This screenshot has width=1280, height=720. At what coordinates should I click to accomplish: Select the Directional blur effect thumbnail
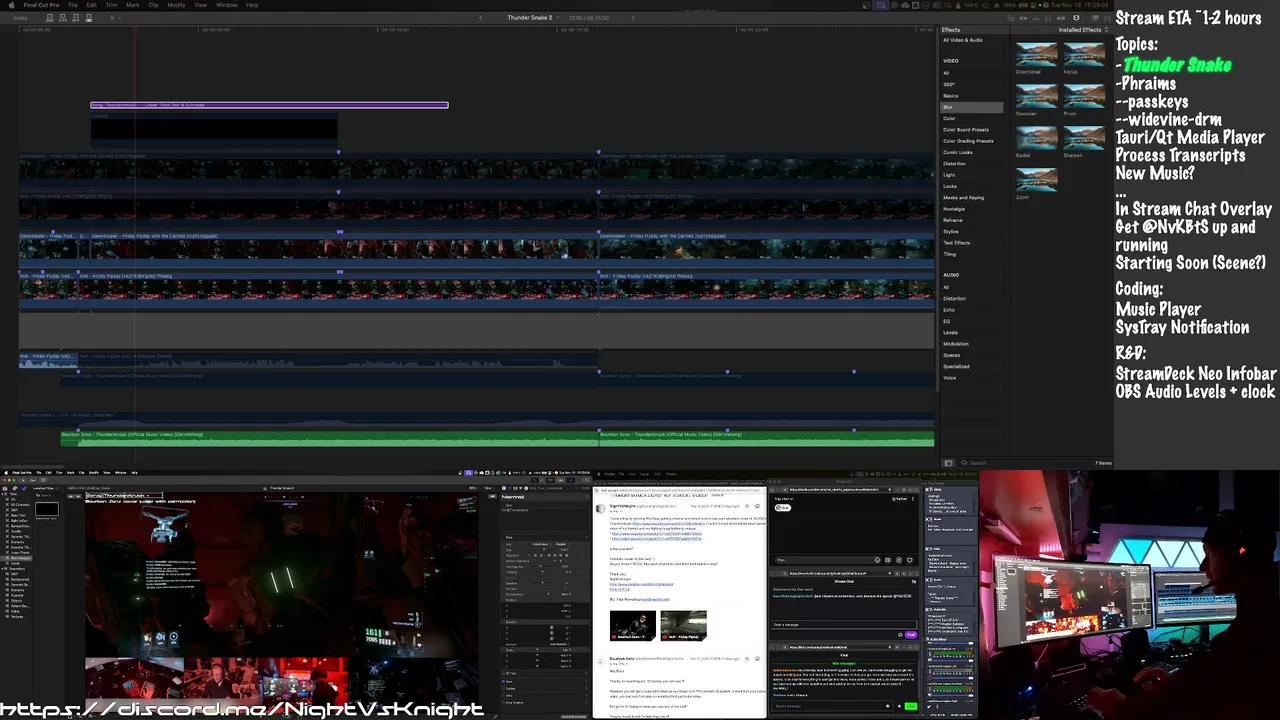[1036, 55]
